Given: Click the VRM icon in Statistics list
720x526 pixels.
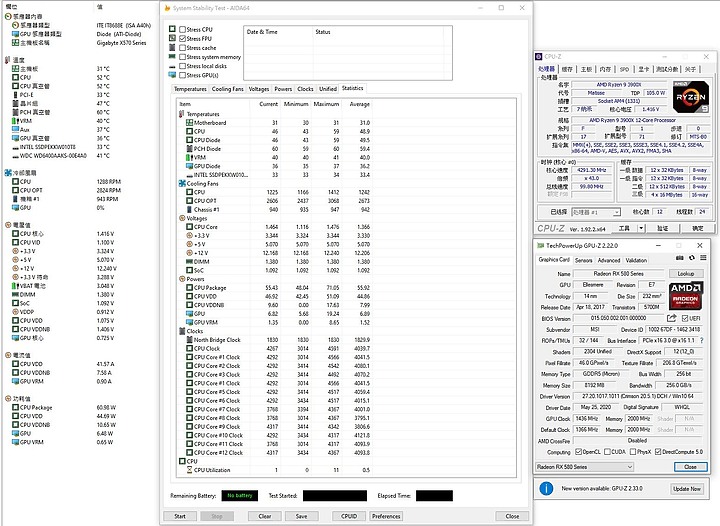Looking at the screenshot, I should click(189, 157).
